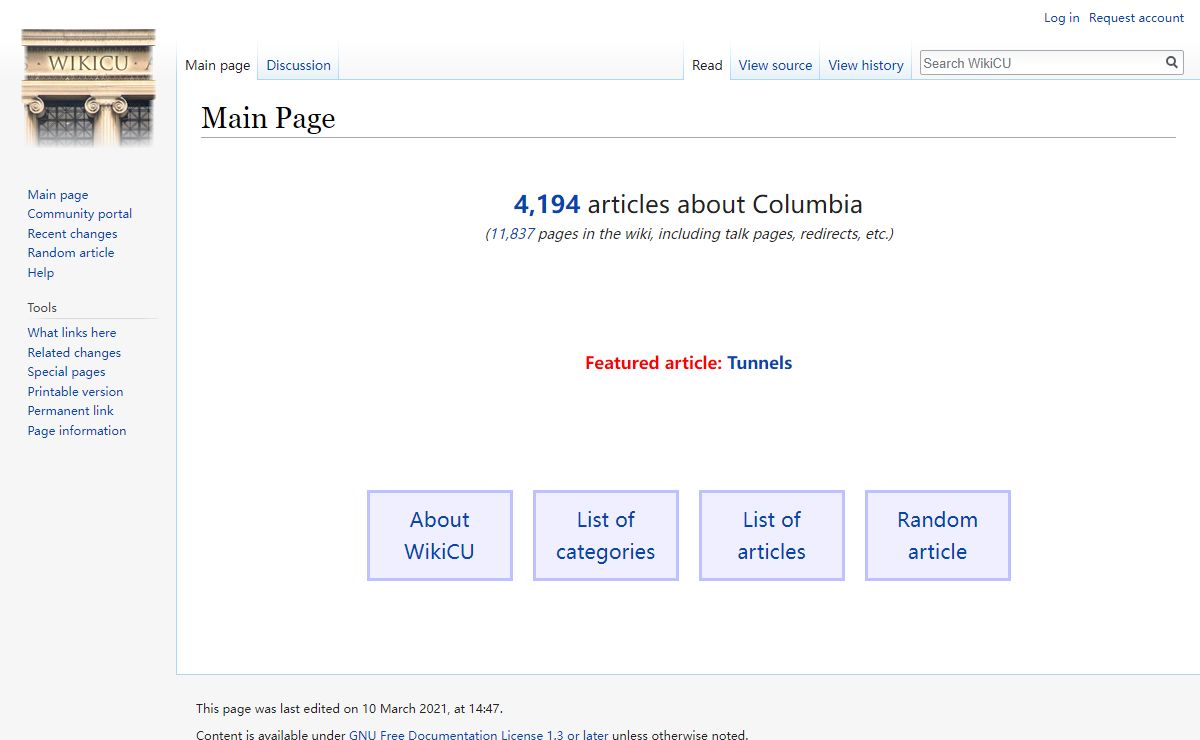Viewport: 1200px width, 740px height.
Task: Click the Permanent link
Action: point(71,411)
